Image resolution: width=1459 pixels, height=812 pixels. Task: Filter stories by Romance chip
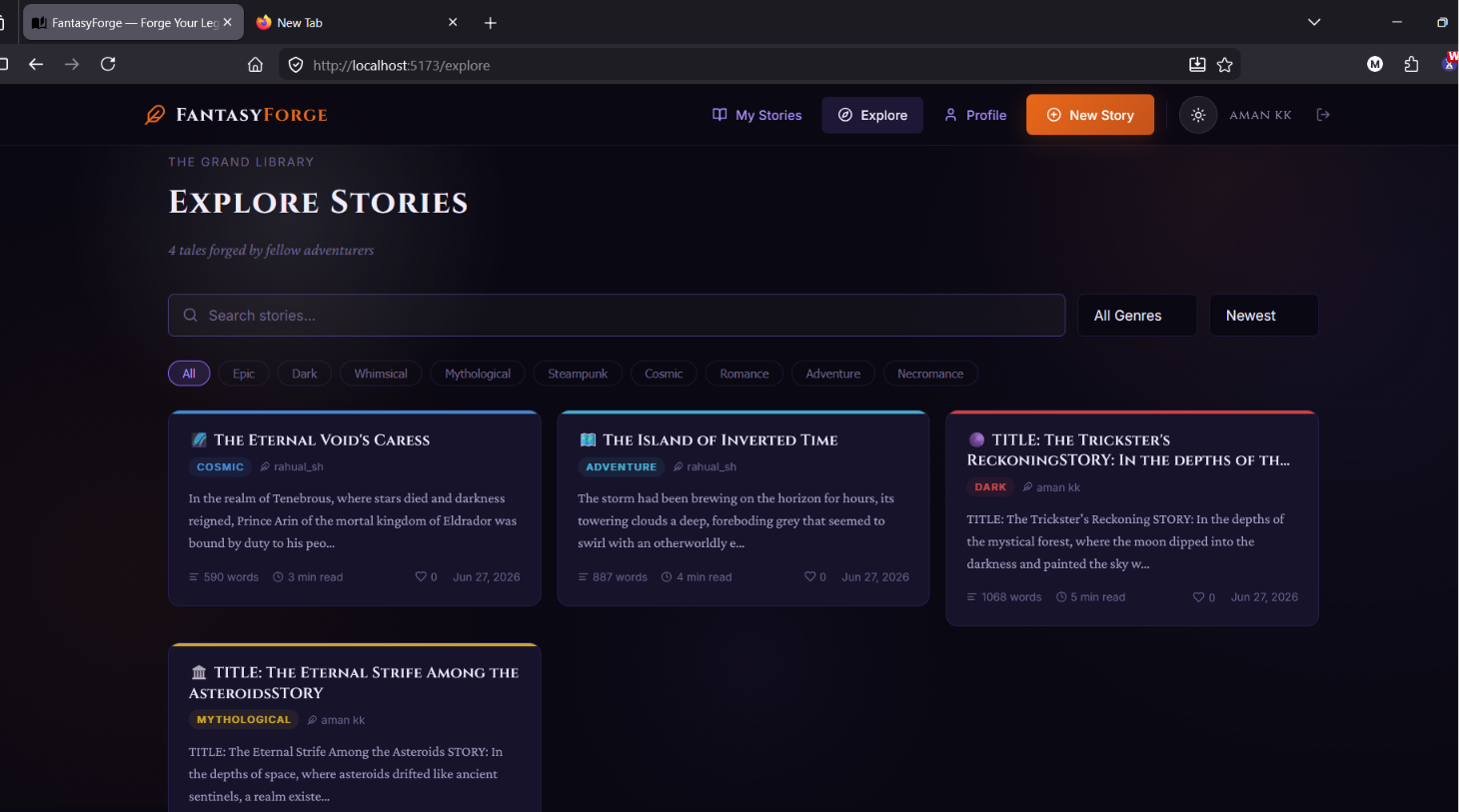tap(744, 374)
